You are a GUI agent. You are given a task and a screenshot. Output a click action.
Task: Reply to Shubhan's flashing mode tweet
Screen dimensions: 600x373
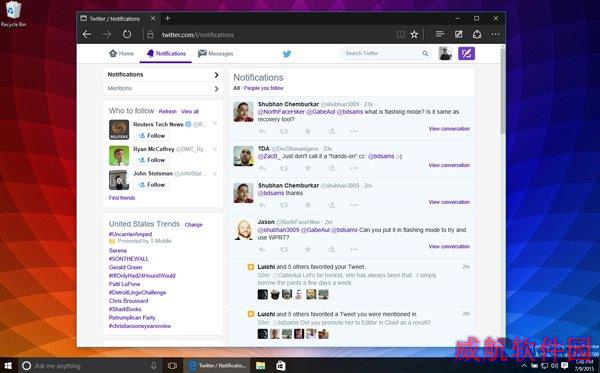[262, 131]
